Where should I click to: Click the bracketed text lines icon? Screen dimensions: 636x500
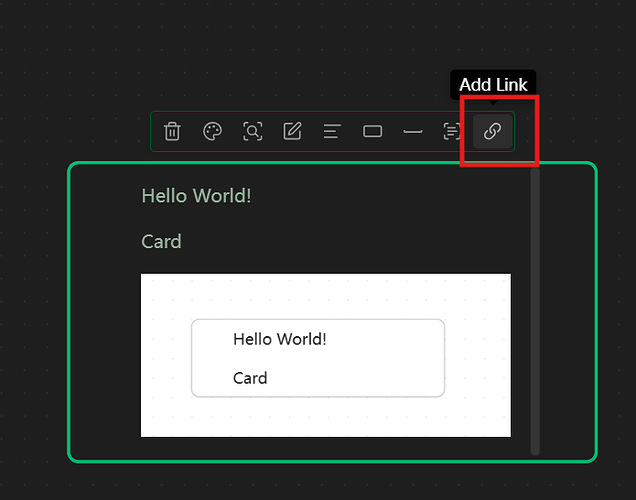coord(451,131)
